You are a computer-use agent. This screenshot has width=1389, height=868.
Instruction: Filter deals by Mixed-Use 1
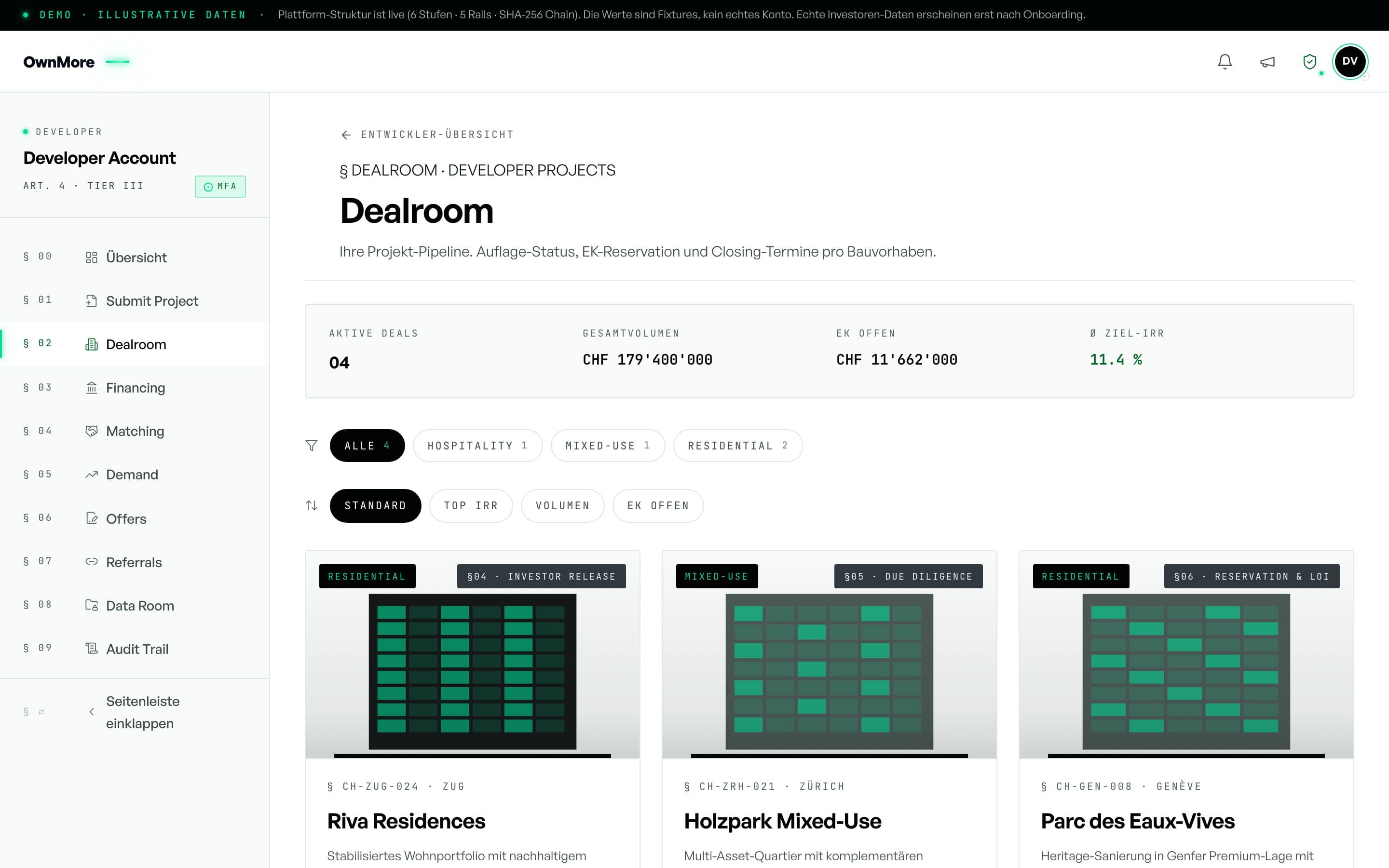pos(608,446)
